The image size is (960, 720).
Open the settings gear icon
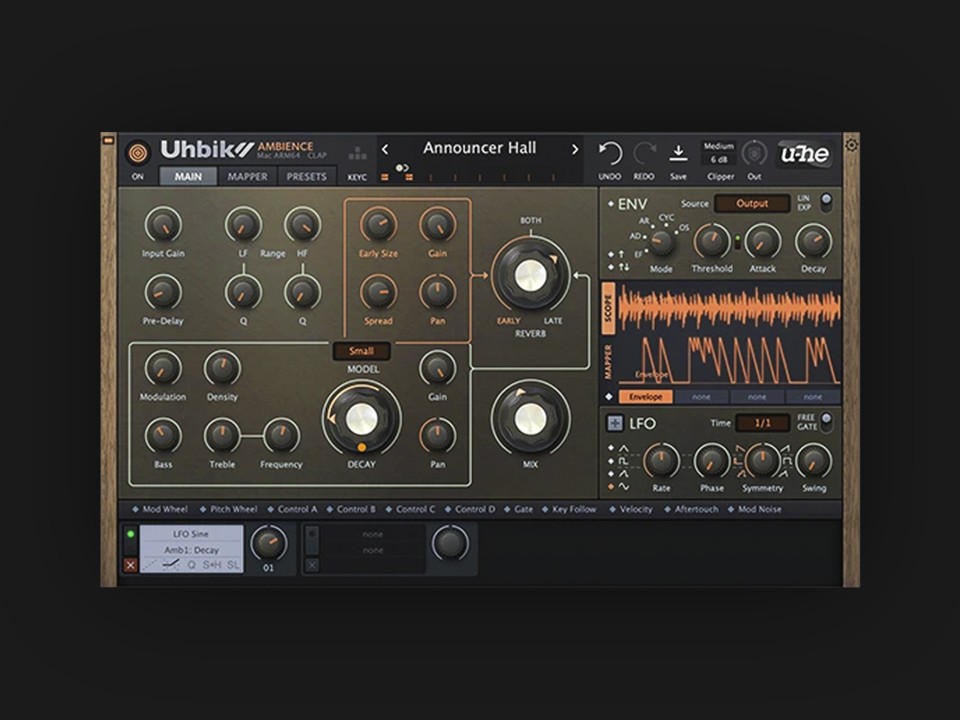[851, 145]
